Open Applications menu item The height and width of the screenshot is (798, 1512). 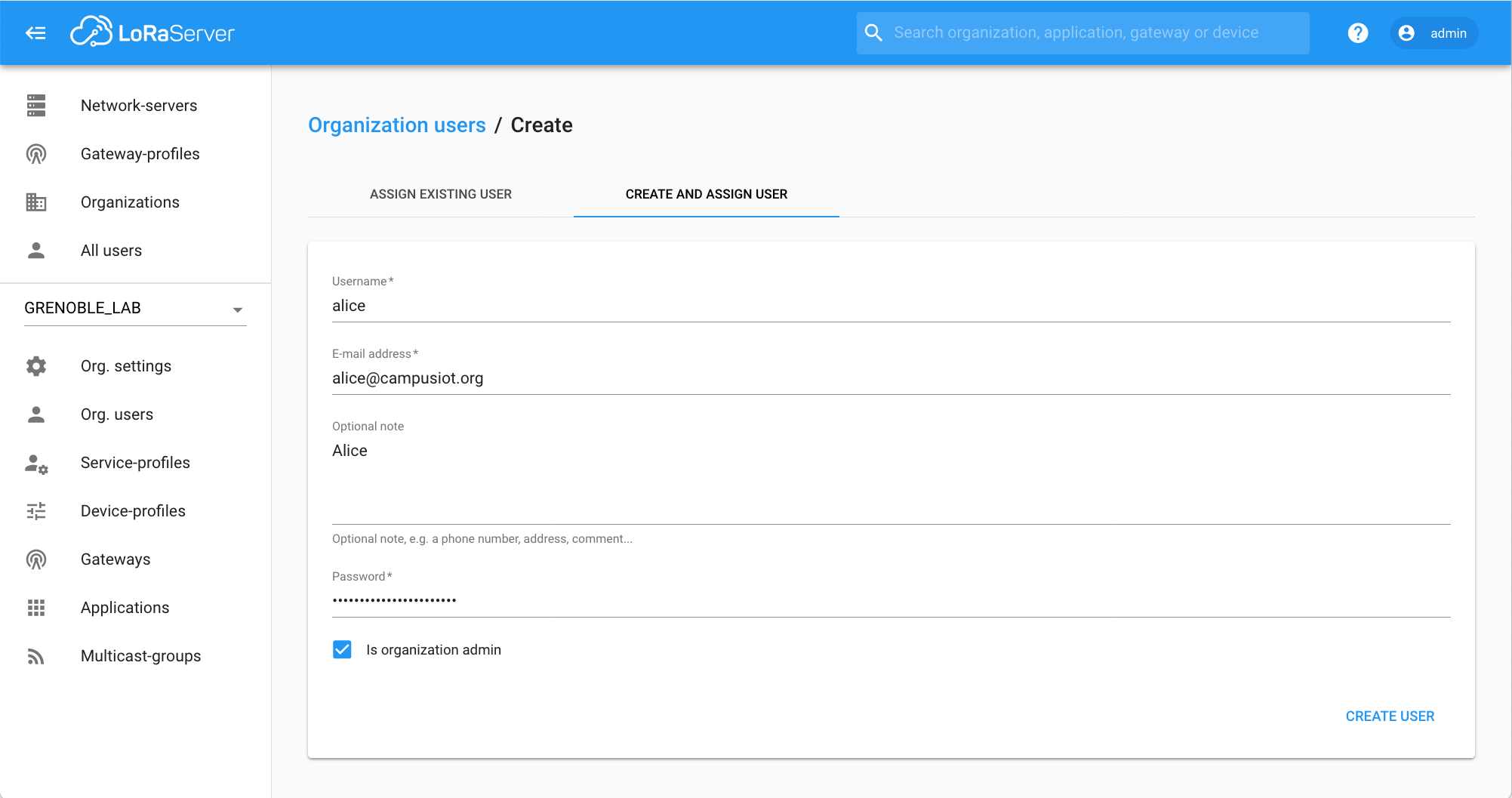[x=136, y=608]
